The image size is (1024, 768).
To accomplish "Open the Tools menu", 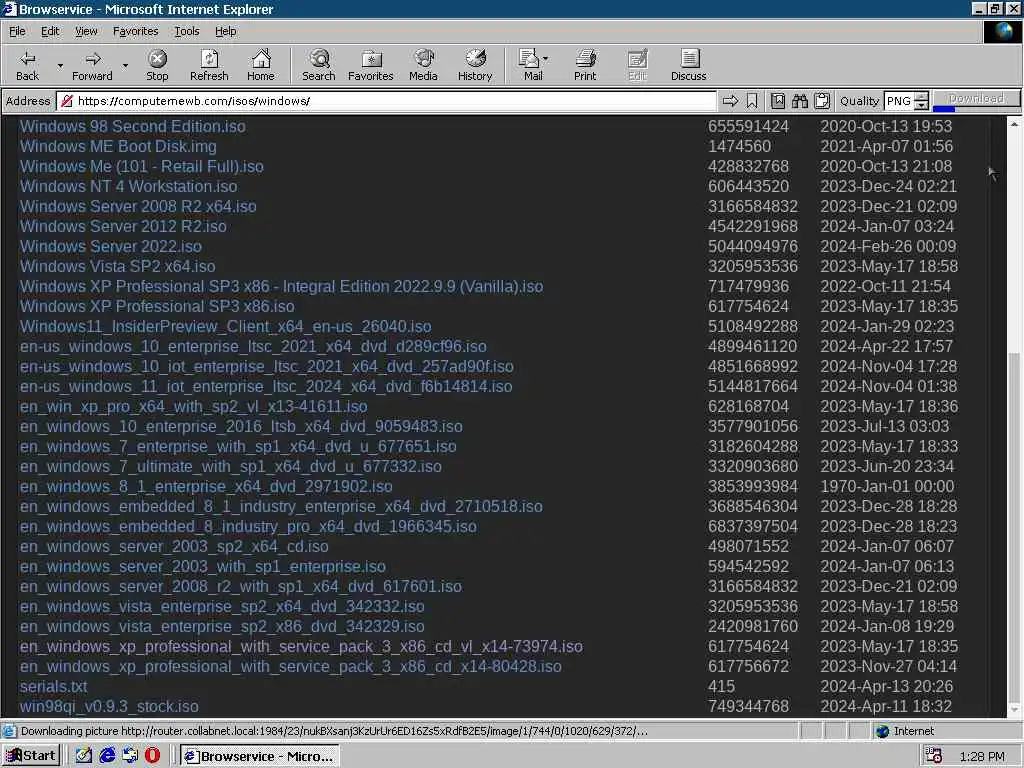I will (186, 31).
